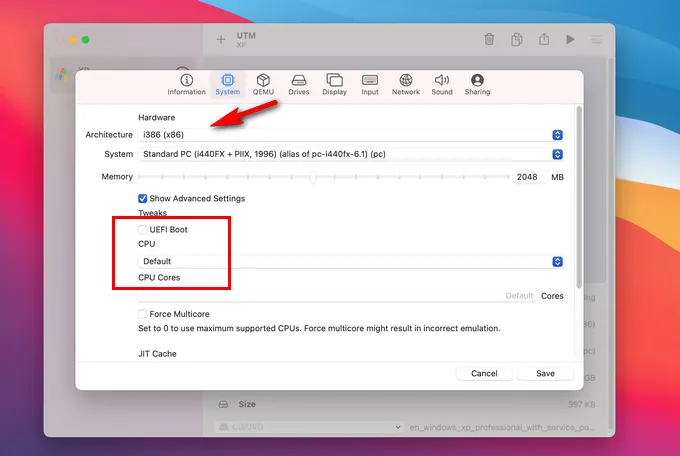The width and height of the screenshot is (680, 456).
Task: Click the CPU Cores input field
Action: [337, 296]
